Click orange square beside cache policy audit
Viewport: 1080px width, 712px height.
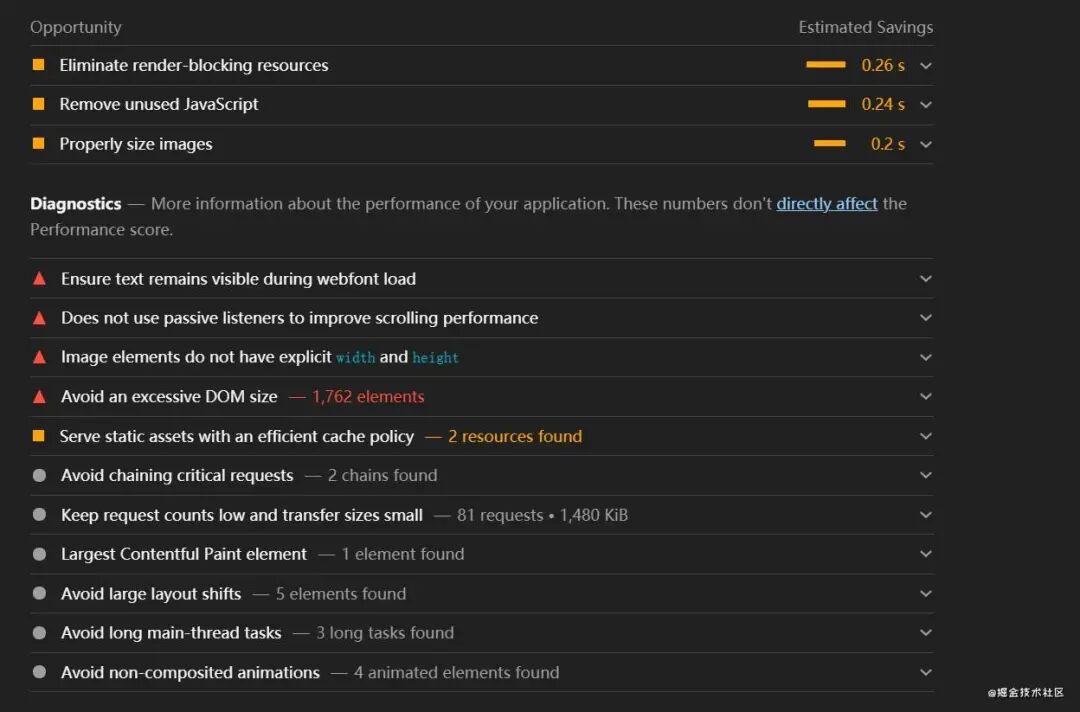[x=39, y=436]
